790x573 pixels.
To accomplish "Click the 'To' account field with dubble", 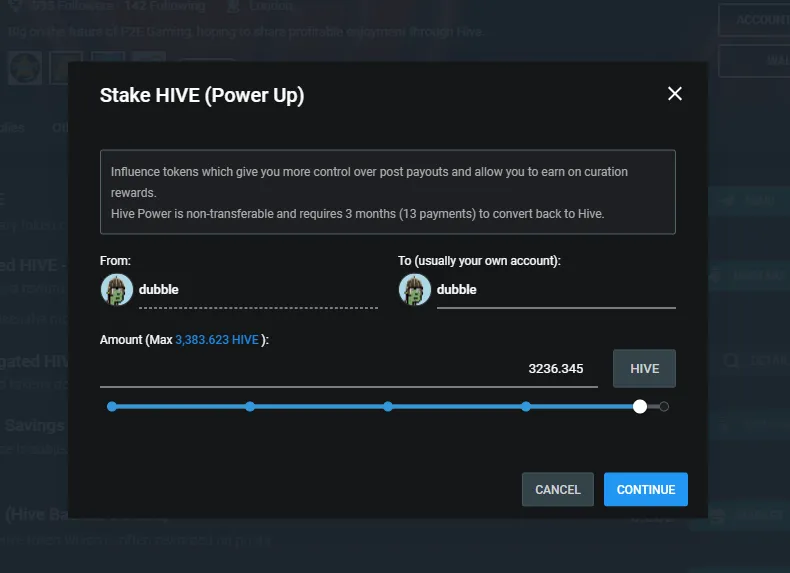I will pos(556,290).
